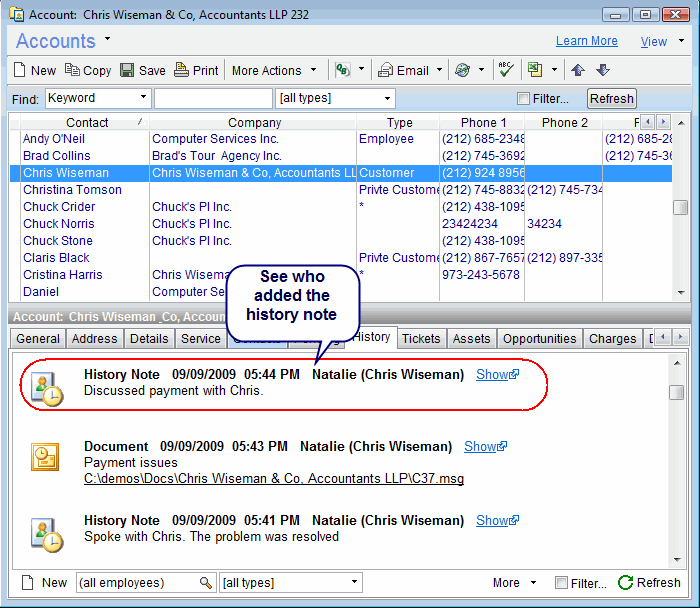Click the Print icon in toolbar
Screen dimensions: 700x608
pos(181,71)
